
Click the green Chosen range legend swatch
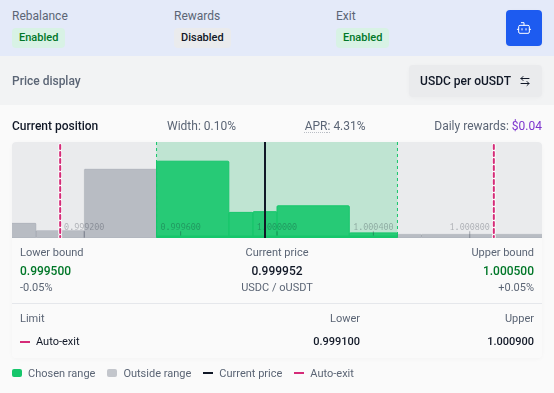tap(17, 373)
